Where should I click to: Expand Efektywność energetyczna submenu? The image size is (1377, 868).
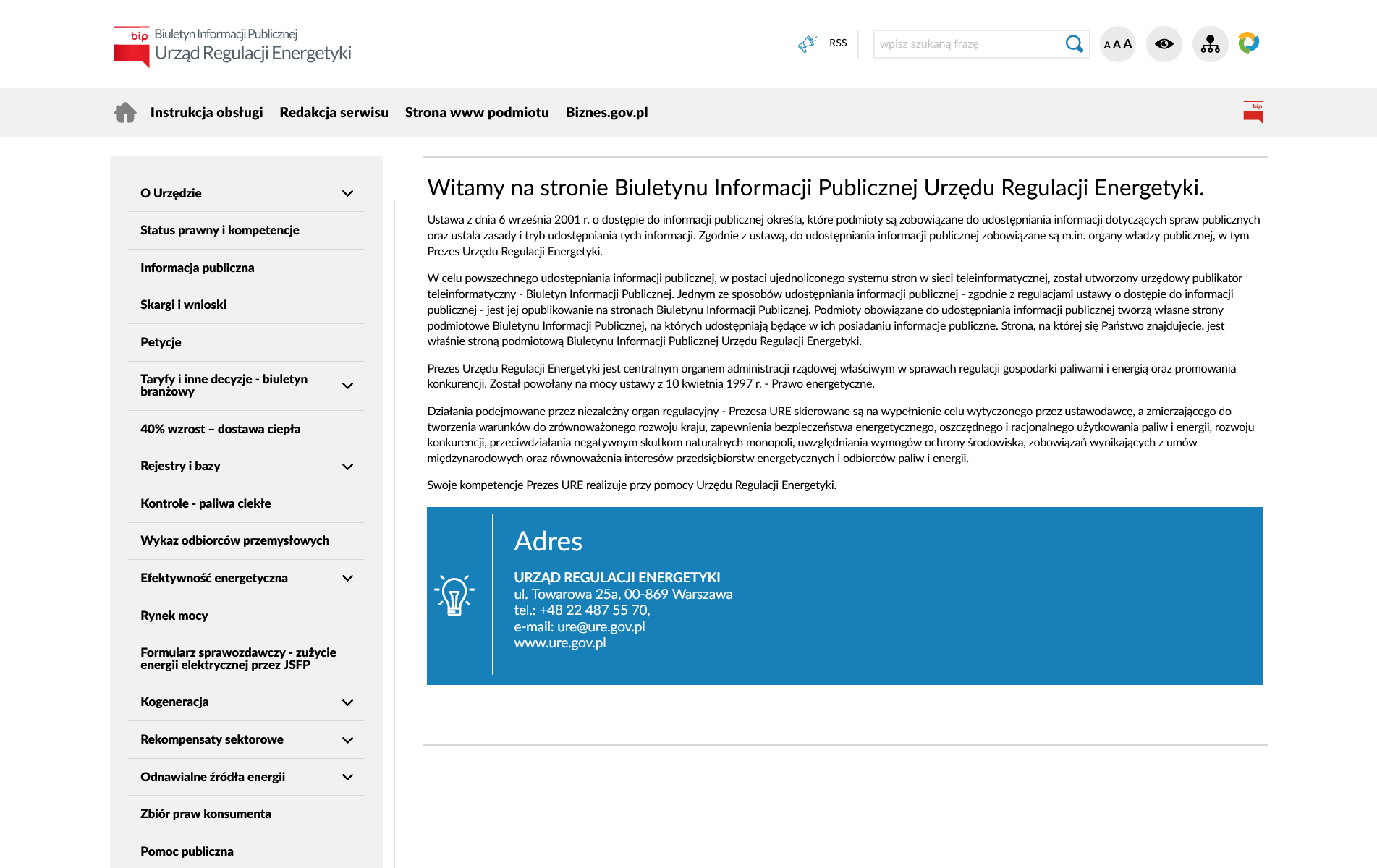(347, 578)
